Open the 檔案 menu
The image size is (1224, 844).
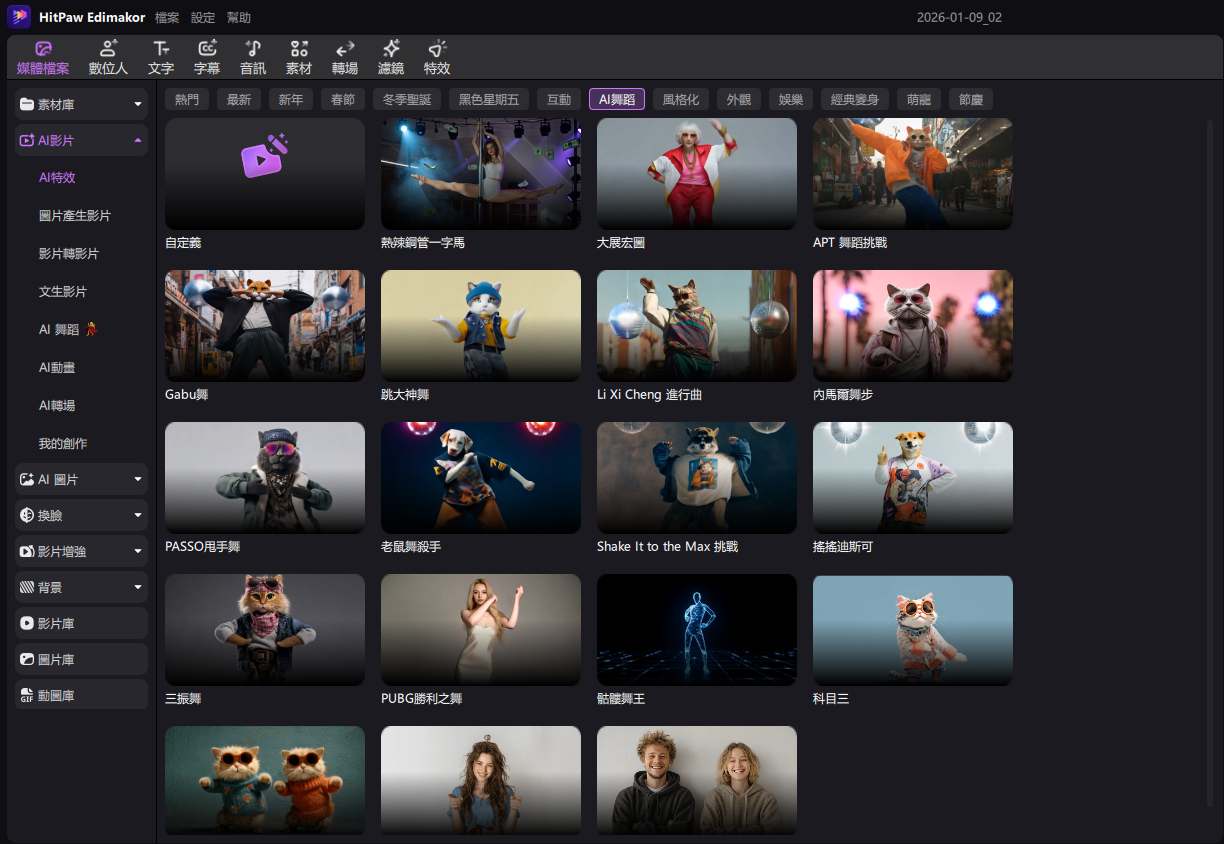pos(167,18)
